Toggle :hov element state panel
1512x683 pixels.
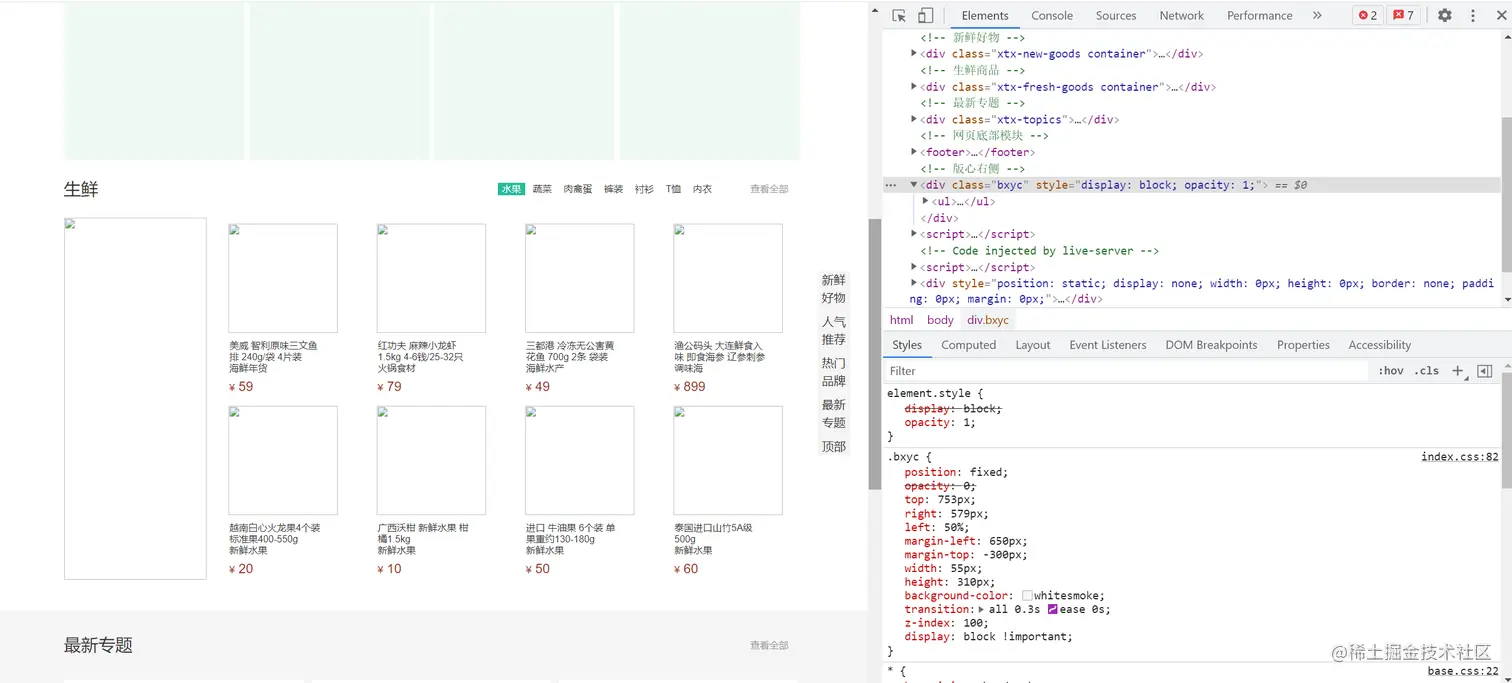(x=1391, y=371)
